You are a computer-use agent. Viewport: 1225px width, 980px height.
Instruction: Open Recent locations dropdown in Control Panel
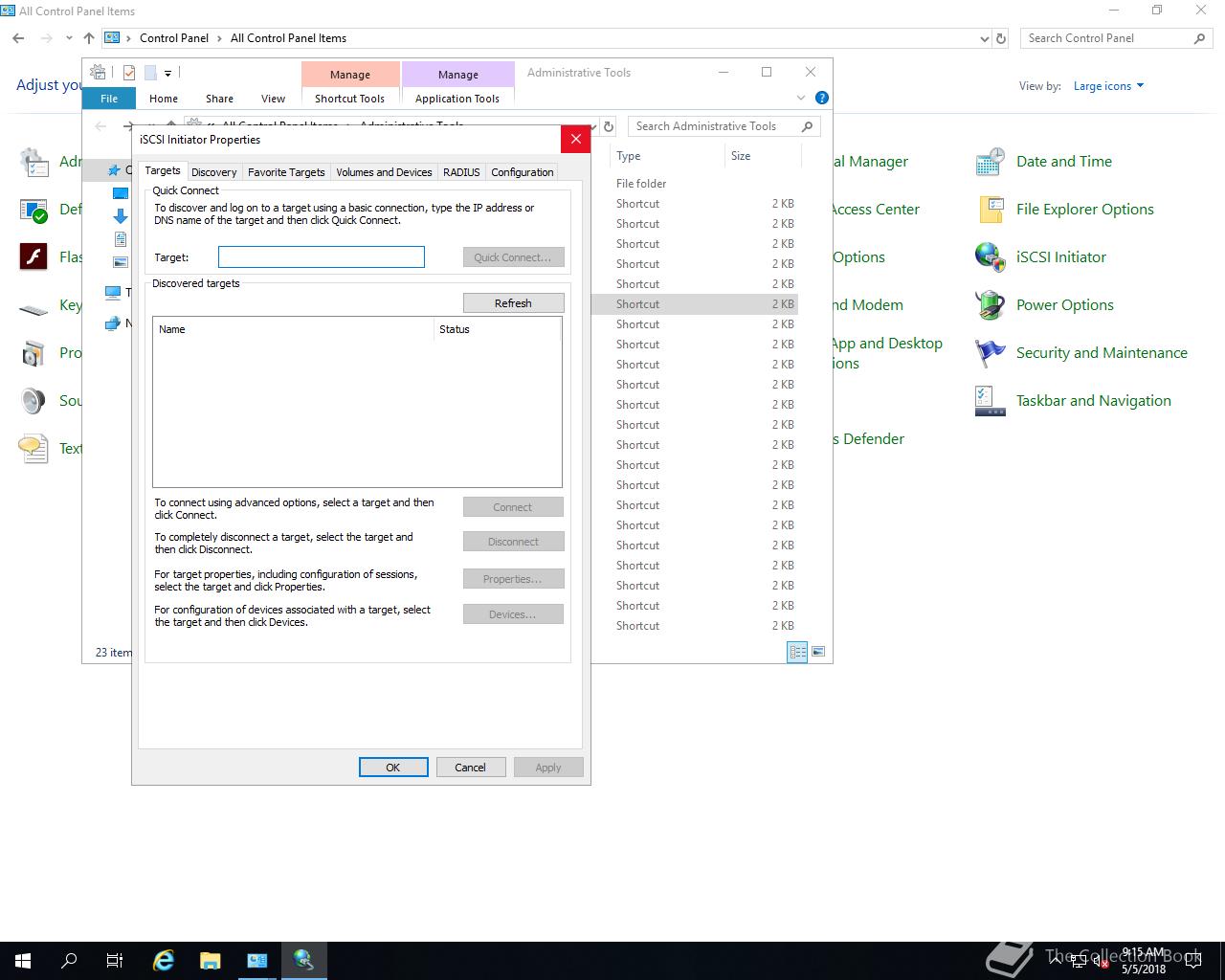click(x=69, y=38)
